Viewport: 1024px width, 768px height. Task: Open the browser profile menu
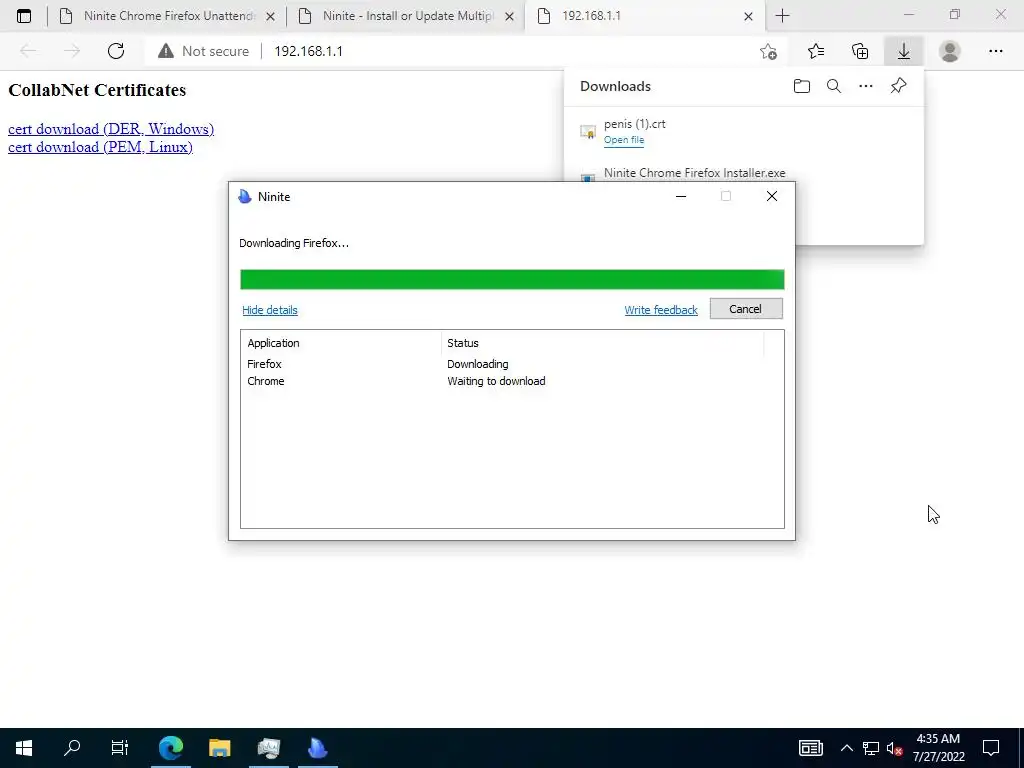pos(950,51)
